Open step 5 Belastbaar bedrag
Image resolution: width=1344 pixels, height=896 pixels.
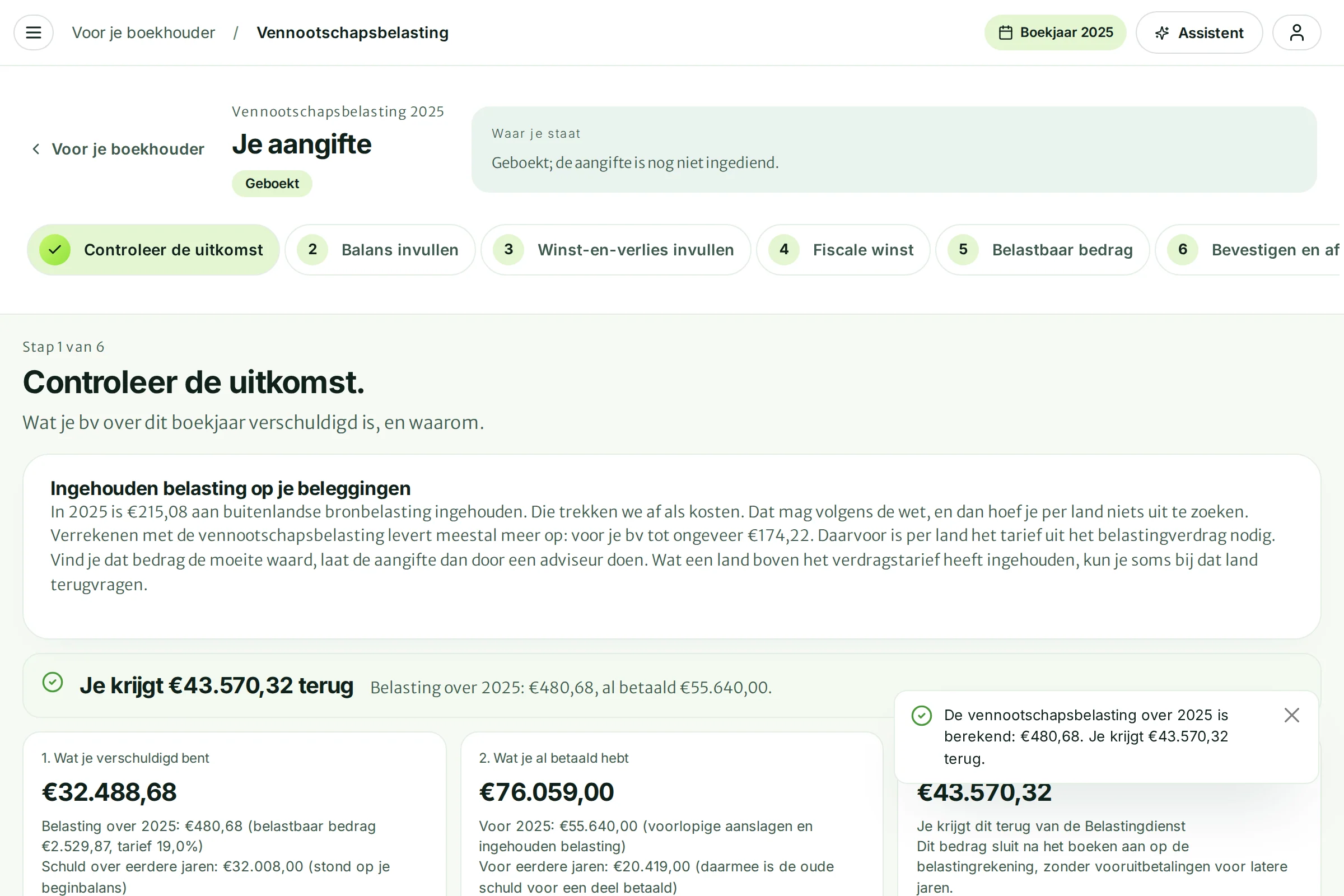tap(1042, 250)
